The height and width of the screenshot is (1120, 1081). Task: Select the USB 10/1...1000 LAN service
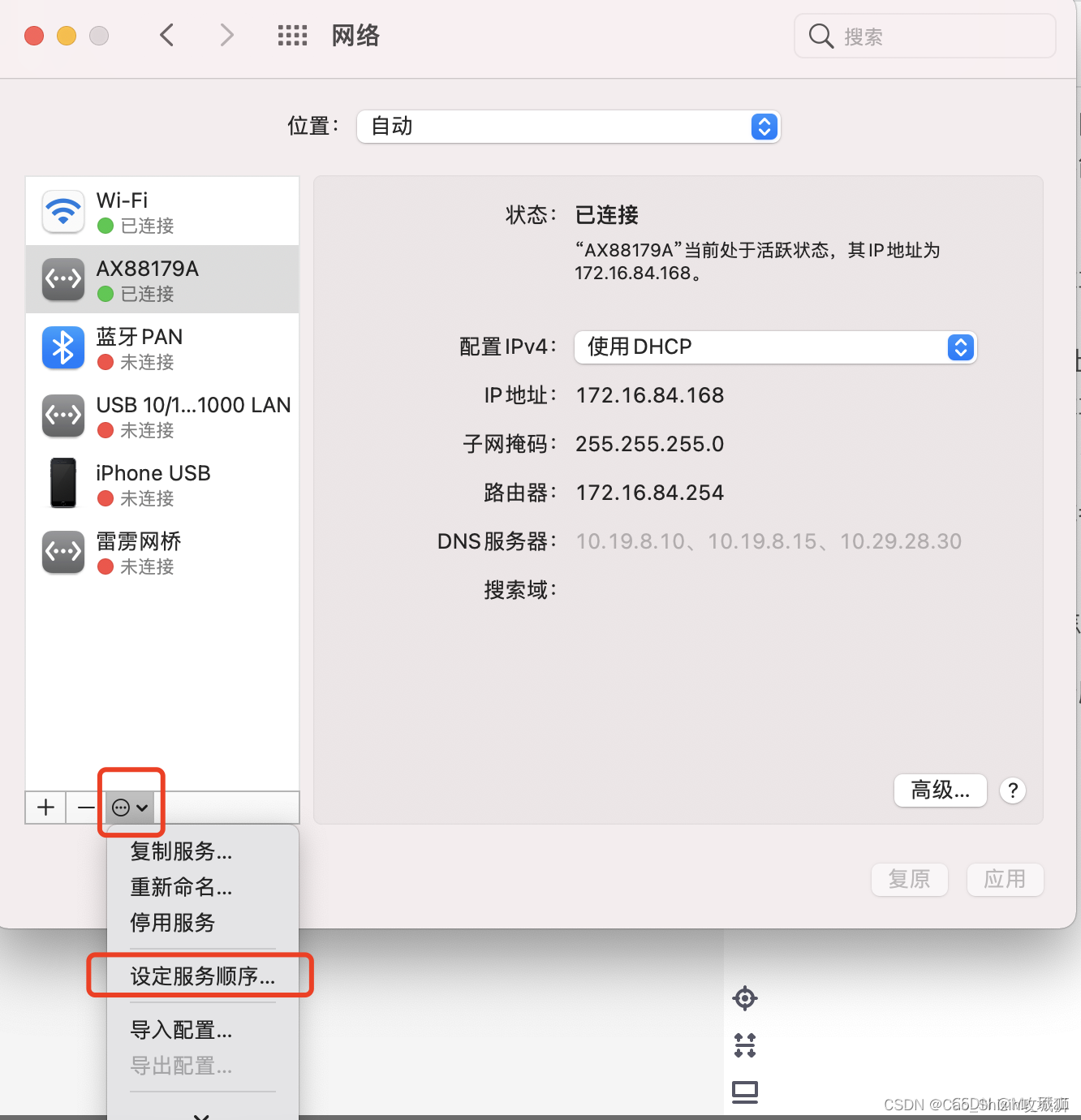tap(162, 416)
